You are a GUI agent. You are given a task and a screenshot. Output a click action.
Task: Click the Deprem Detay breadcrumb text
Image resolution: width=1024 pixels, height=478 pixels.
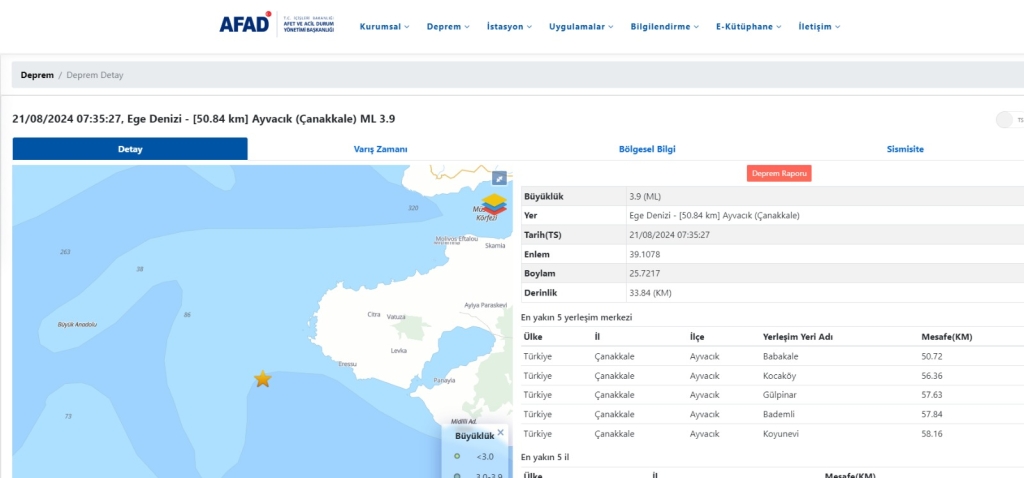point(95,75)
